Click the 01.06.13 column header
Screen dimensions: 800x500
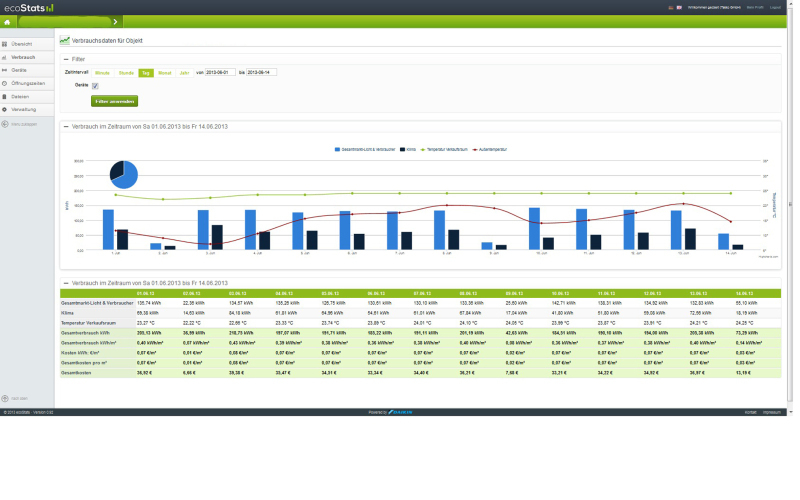click(145, 294)
